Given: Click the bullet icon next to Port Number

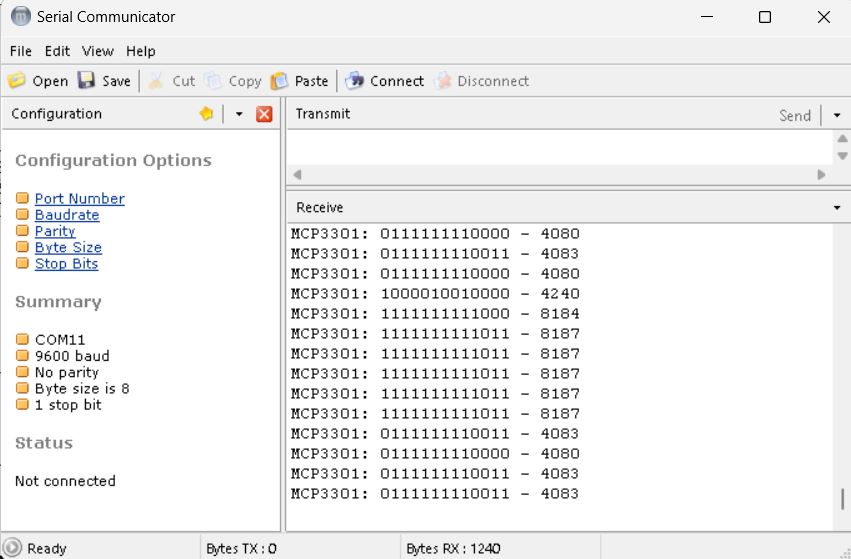Looking at the screenshot, I should point(22,198).
